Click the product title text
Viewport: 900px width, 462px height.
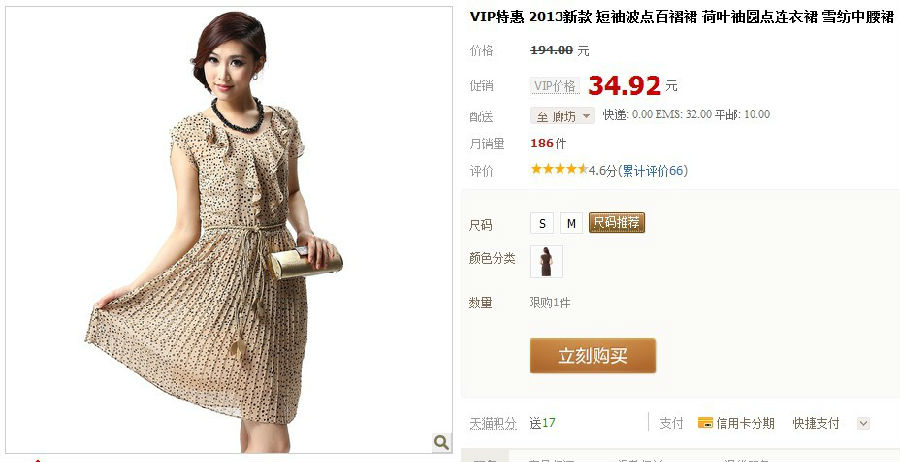pos(682,17)
